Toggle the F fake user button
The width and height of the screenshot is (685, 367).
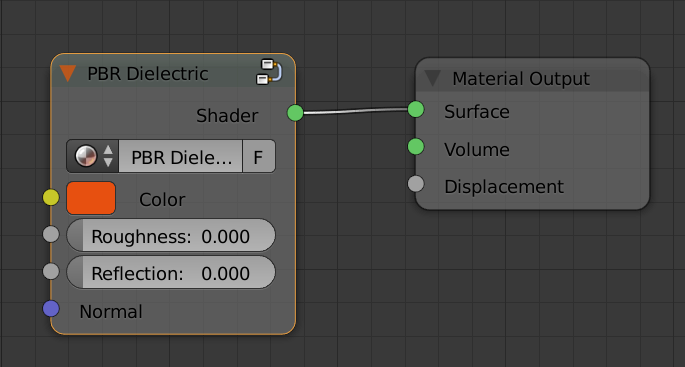point(259,156)
